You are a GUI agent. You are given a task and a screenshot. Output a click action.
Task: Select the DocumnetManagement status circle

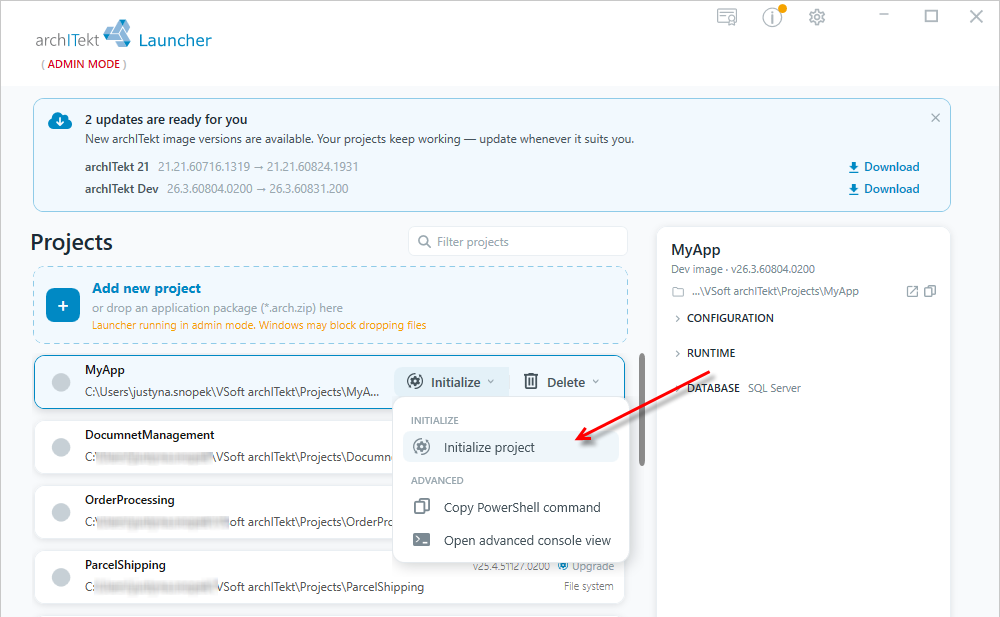pos(61,447)
